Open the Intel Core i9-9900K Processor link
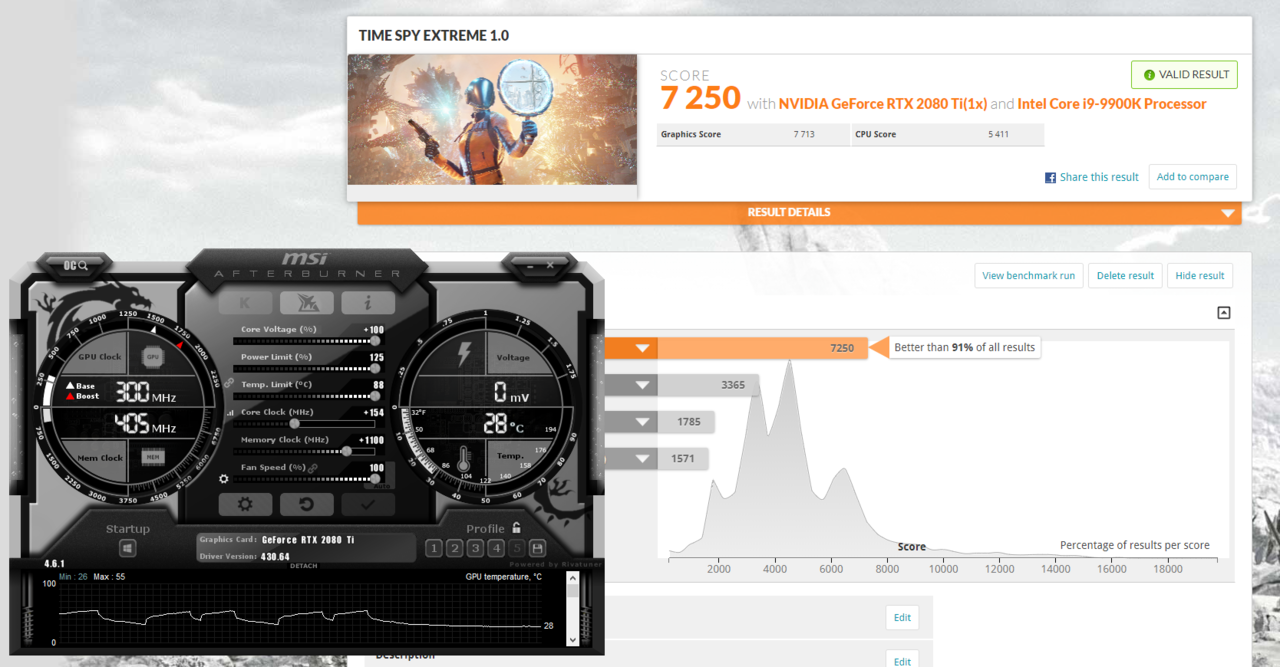The image size is (1280, 667). tap(1112, 104)
